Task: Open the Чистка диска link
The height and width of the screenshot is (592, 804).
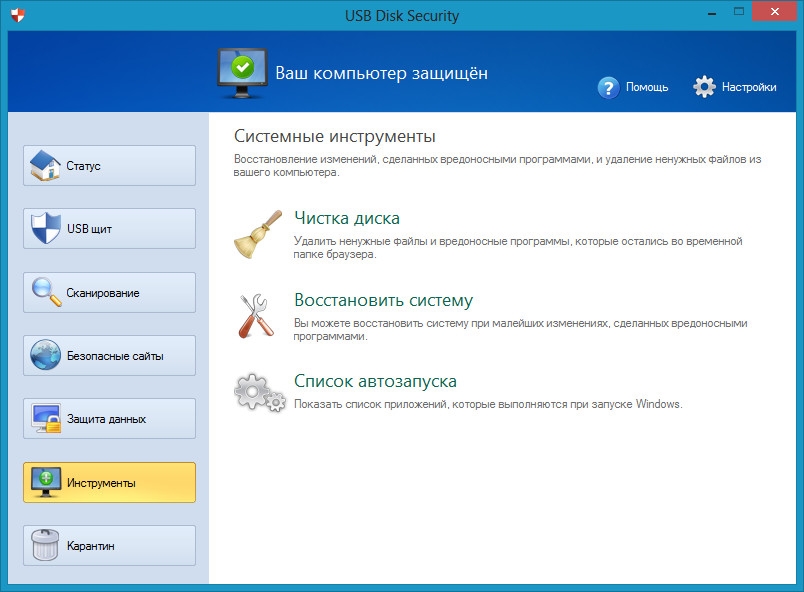Action: coord(347,218)
